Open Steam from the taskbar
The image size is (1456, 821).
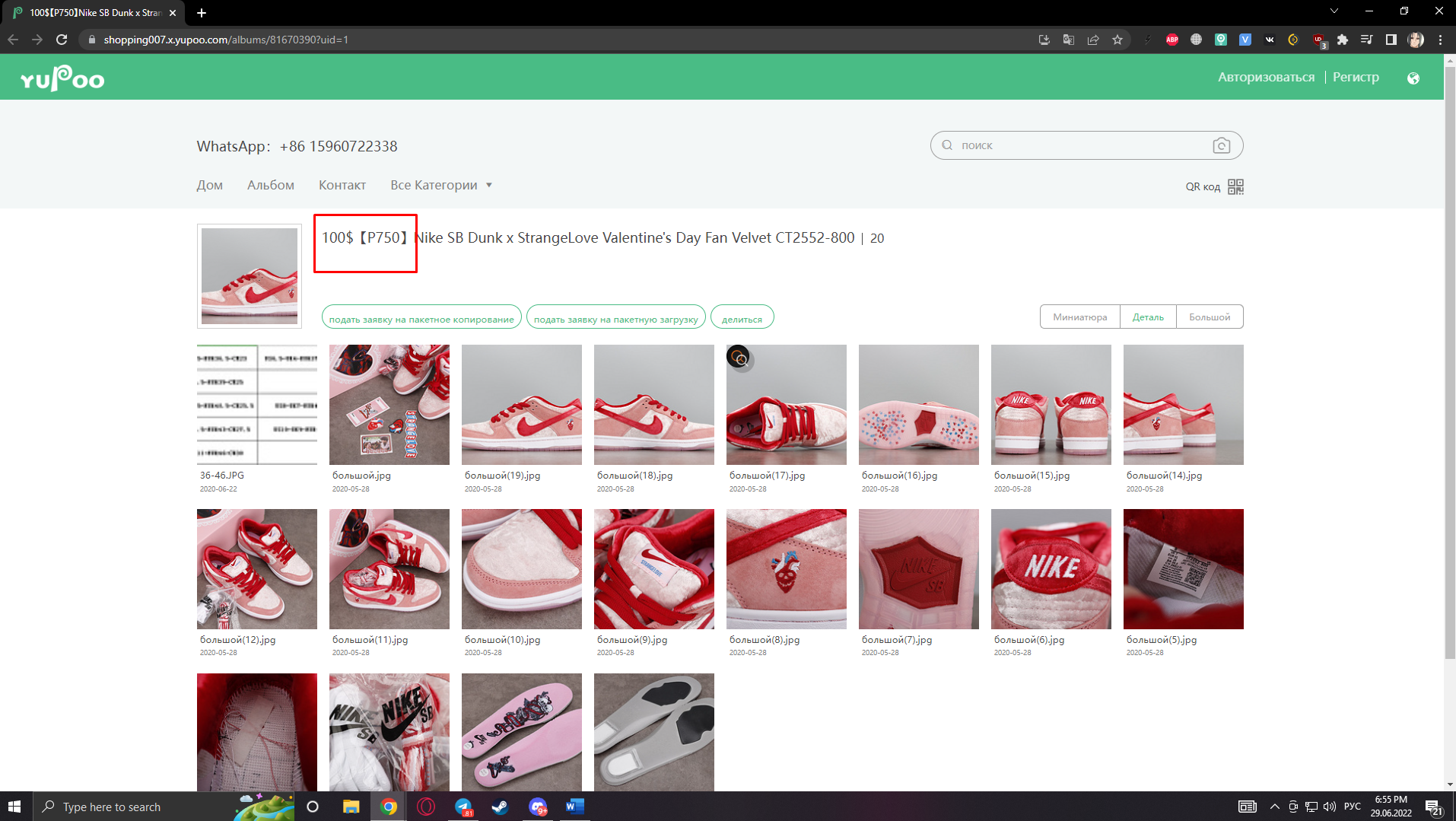point(500,807)
